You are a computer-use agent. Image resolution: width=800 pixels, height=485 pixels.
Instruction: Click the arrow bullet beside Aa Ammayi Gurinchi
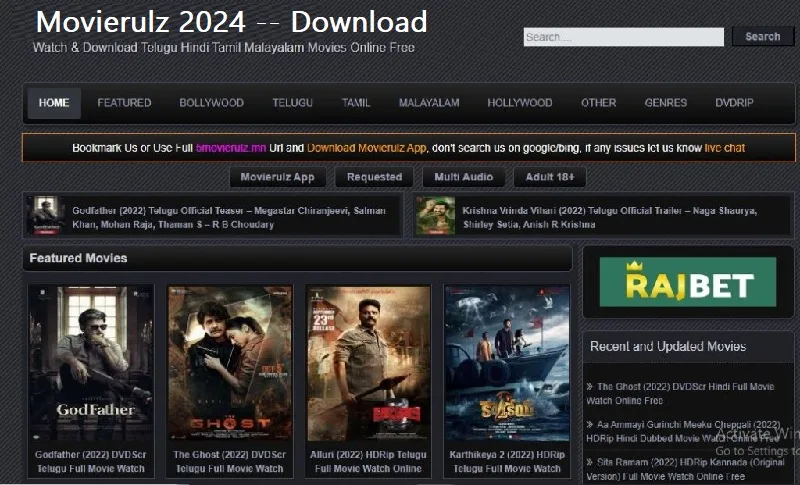tap(590, 424)
